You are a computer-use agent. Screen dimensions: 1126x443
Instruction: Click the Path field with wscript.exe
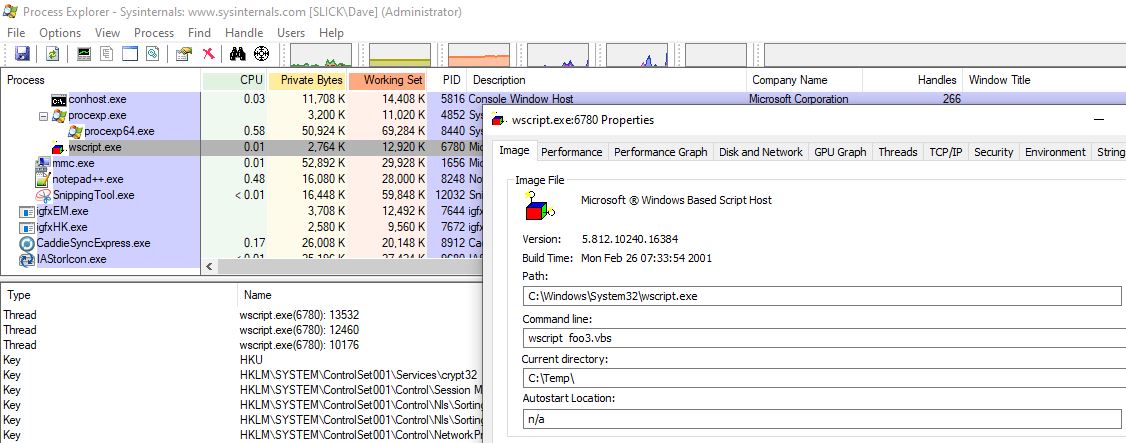click(x=822, y=296)
